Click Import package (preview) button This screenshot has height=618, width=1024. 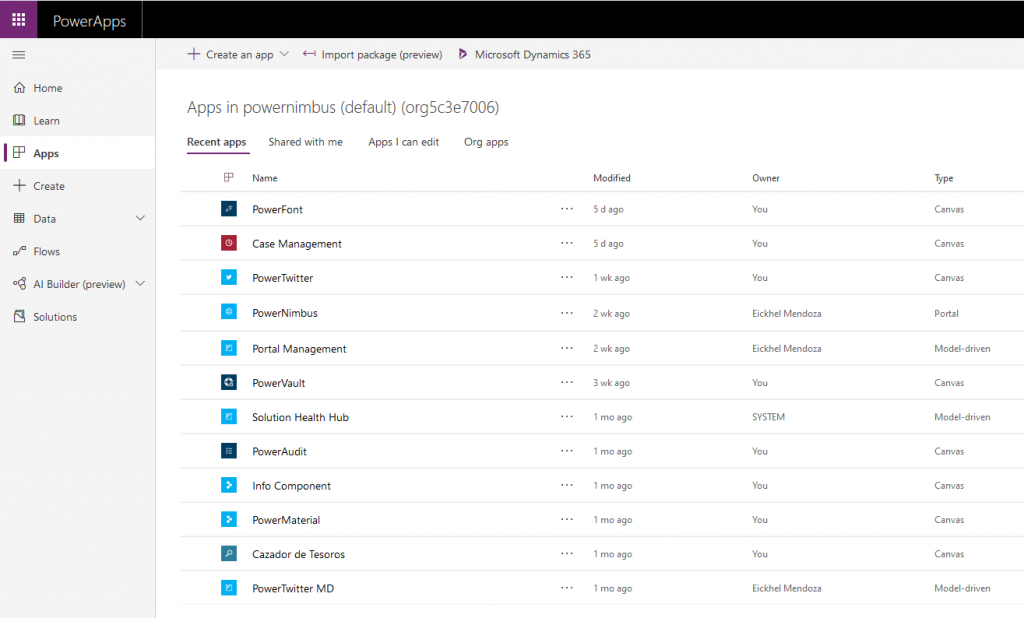click(x=372, y=55)
